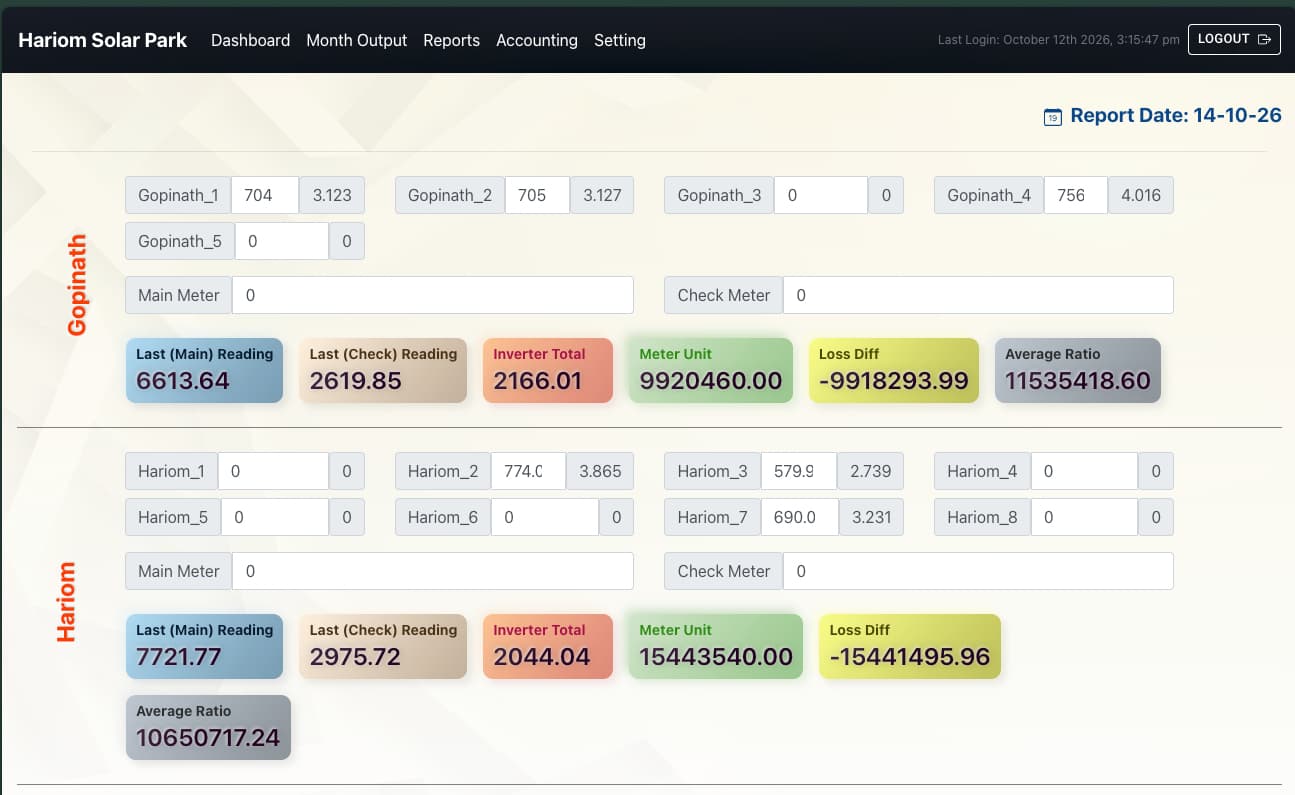
Task: Click the Hariom_1 reading input field
Action: pos(274,471)
